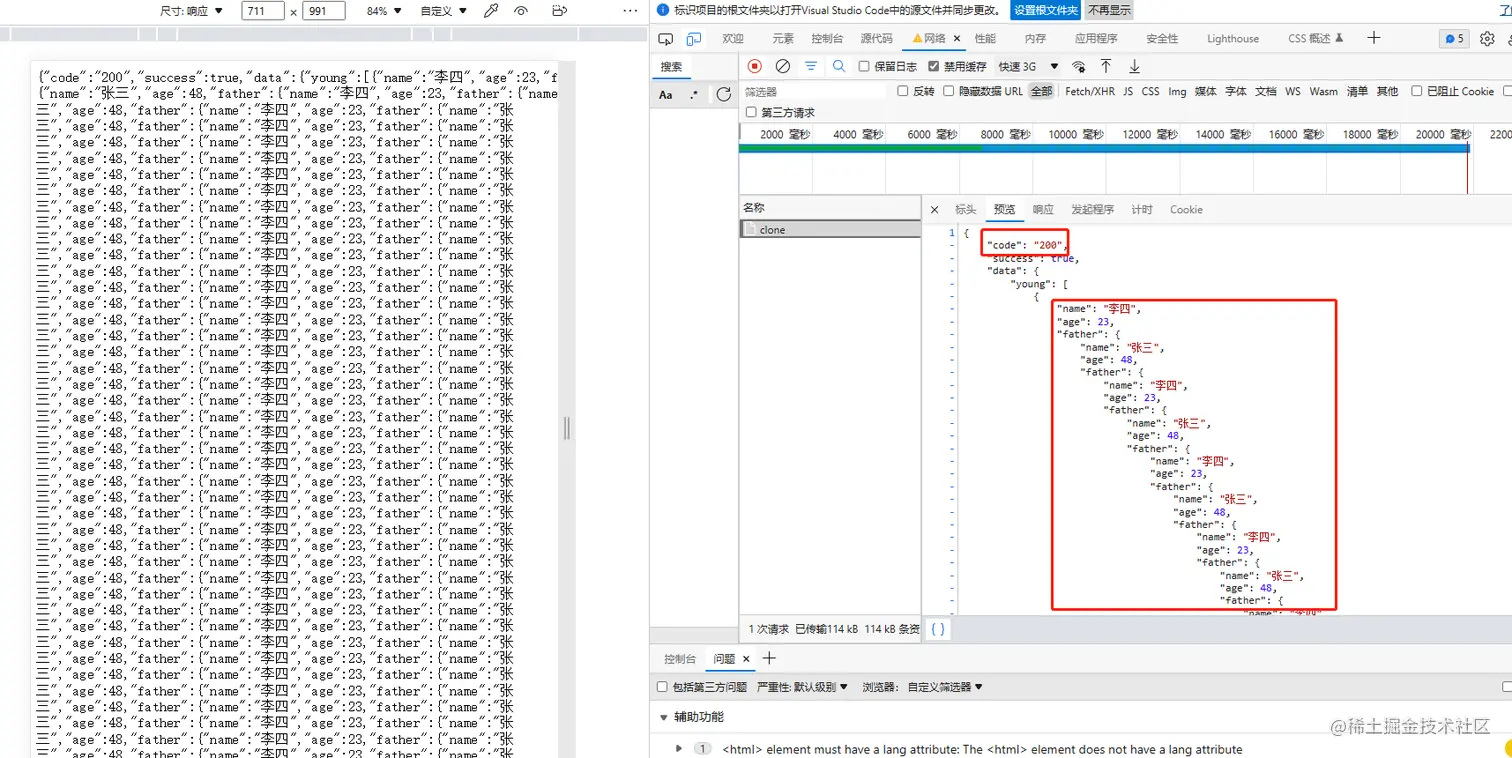Open the 源代码 tab
Viewport: 1512px width, 758px height.
tap(877, 39)
